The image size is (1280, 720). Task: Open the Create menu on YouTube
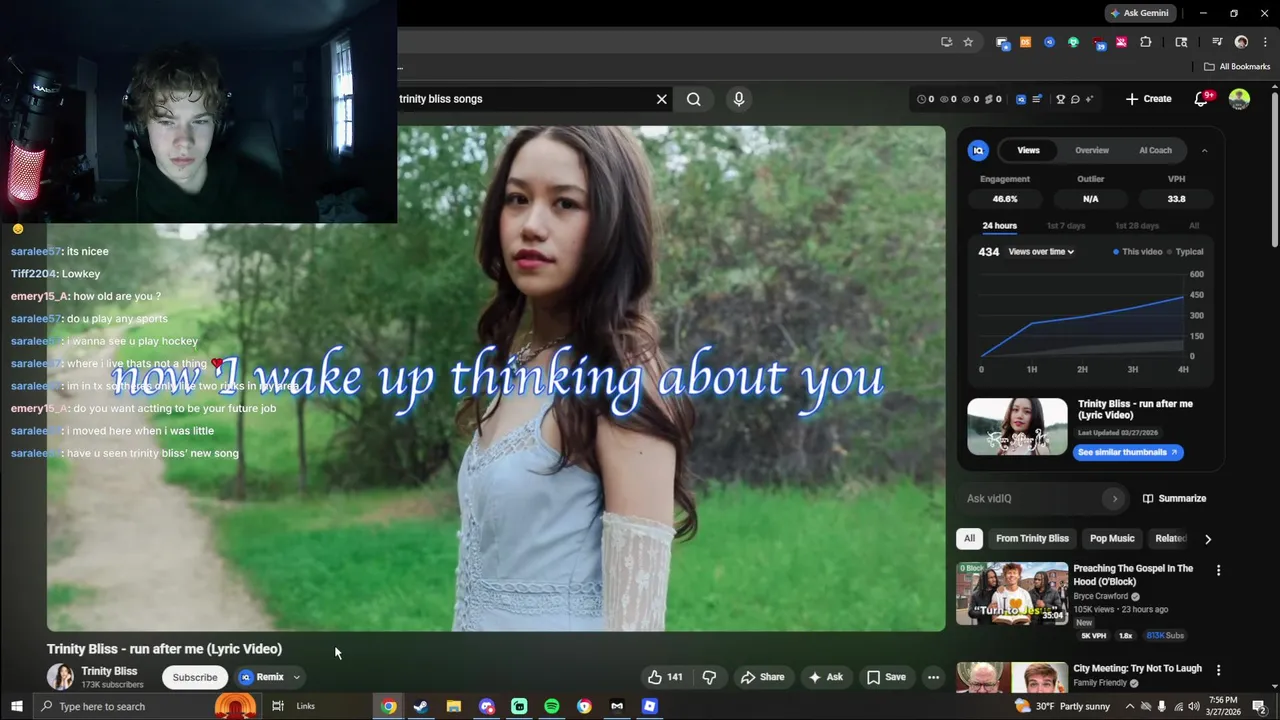point(1148,99)
